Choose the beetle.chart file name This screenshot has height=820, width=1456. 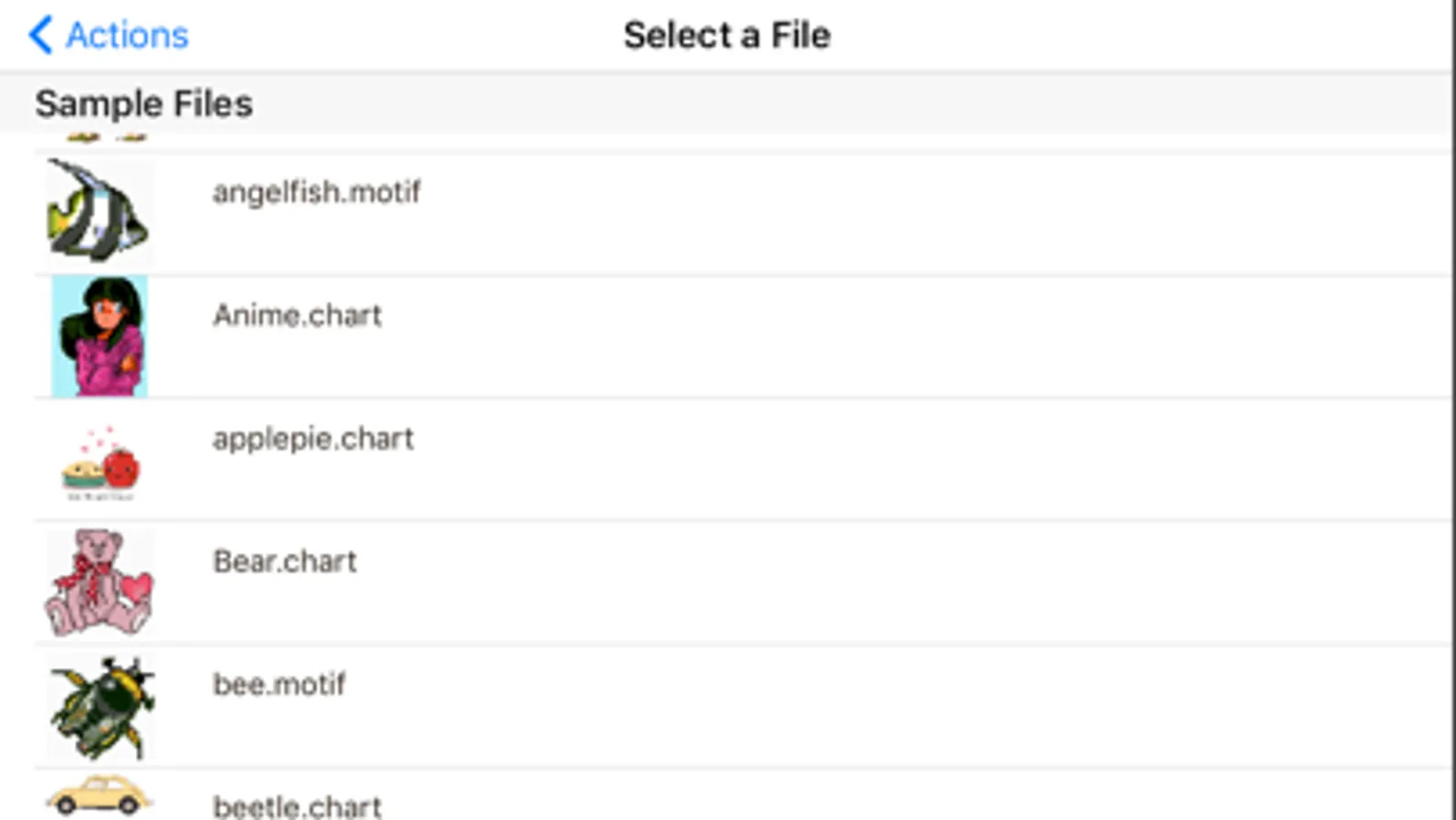coord(297,806)
